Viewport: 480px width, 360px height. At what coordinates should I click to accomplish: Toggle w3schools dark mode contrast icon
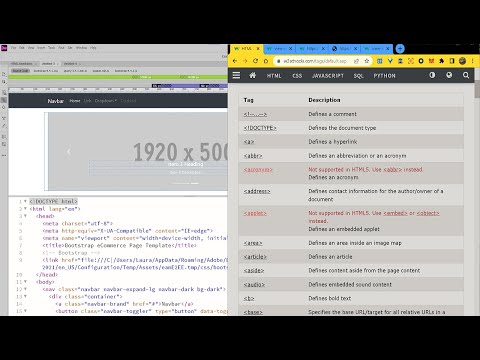pyautogui.click(x=432, y=75)
